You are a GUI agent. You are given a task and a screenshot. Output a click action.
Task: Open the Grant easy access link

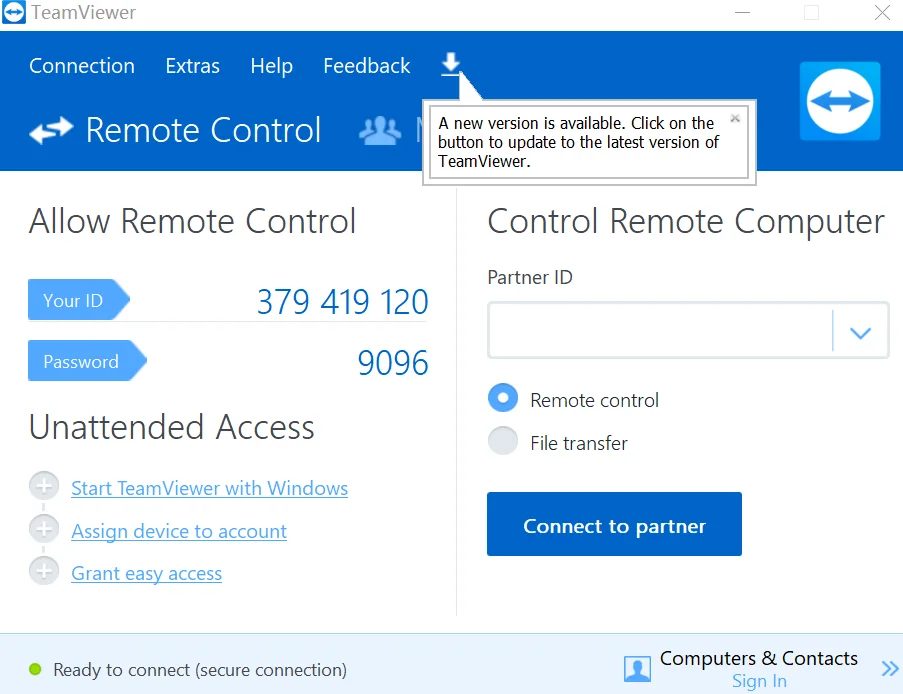tap(146, 574)
